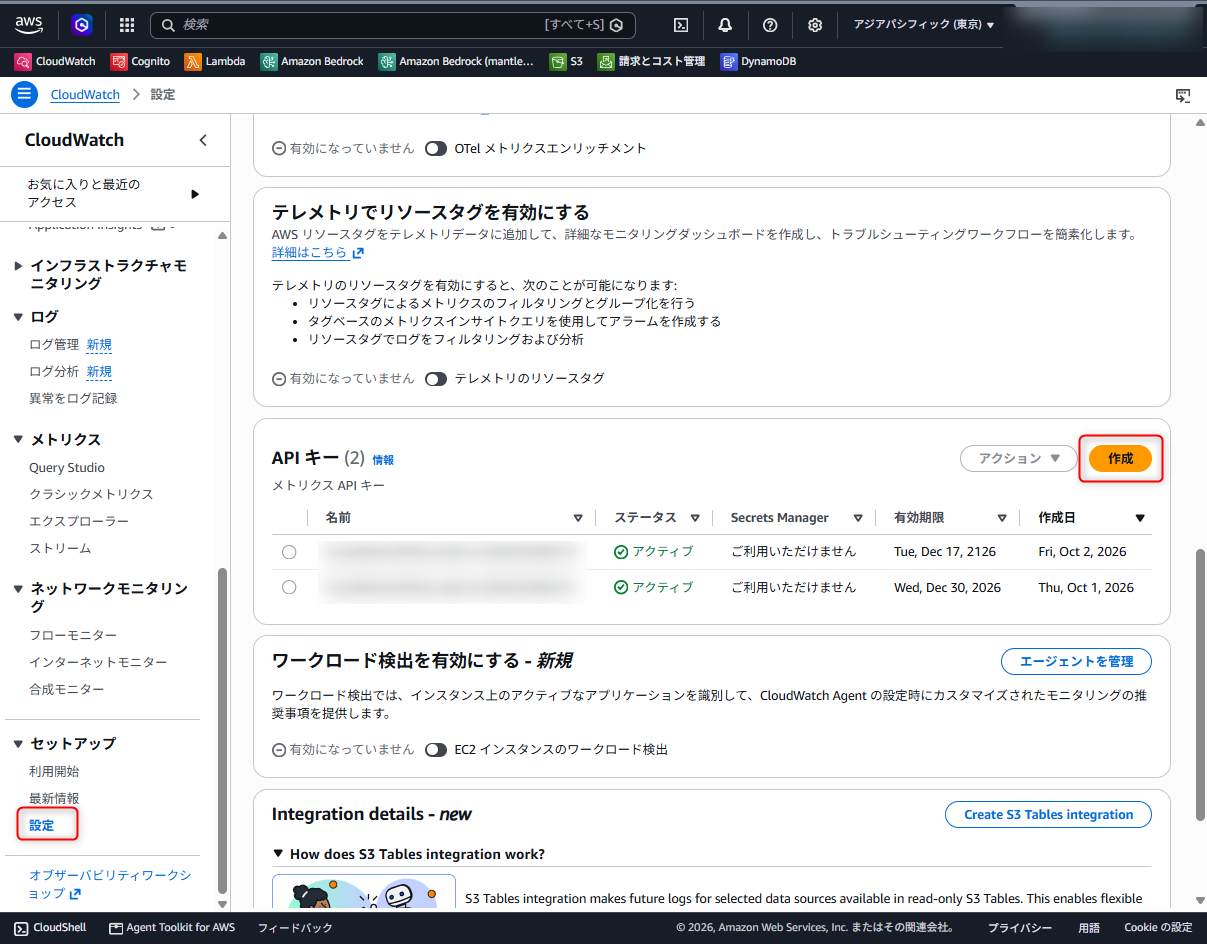Open フローモニター in sidebar
This screenshot has height=944, width=1207.
73,635
